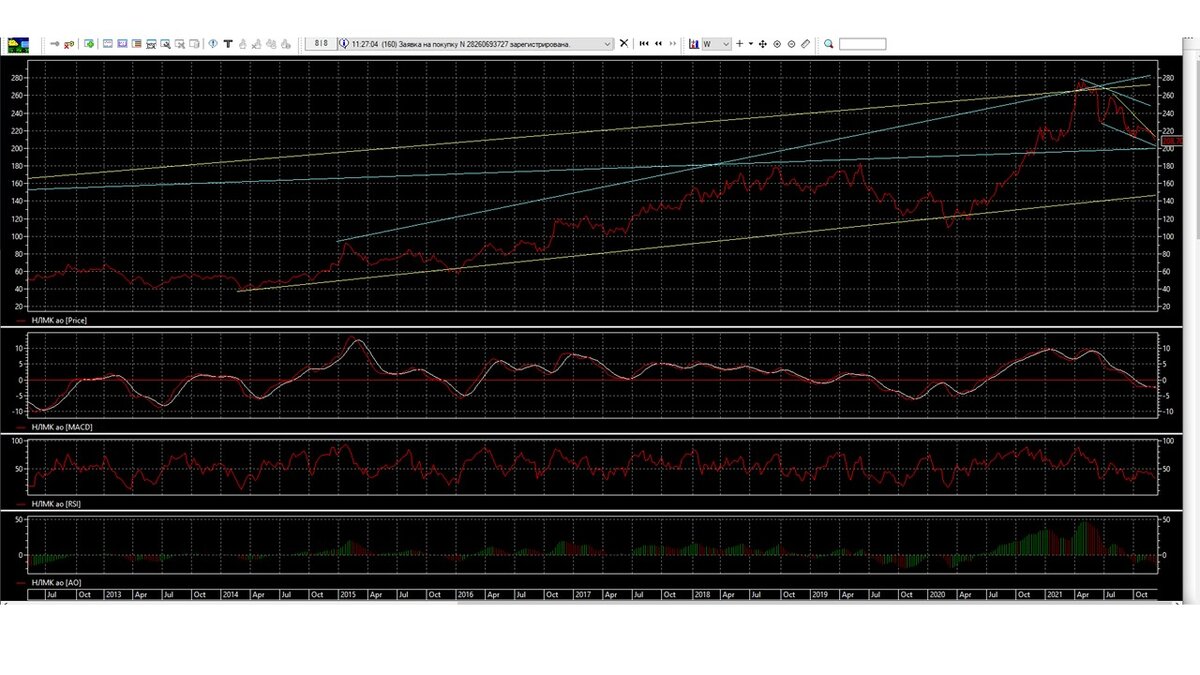The height and width of the screenshot is (675, 1200).
Task: Click the table with red underline icon
Action: tap(151, 44)
